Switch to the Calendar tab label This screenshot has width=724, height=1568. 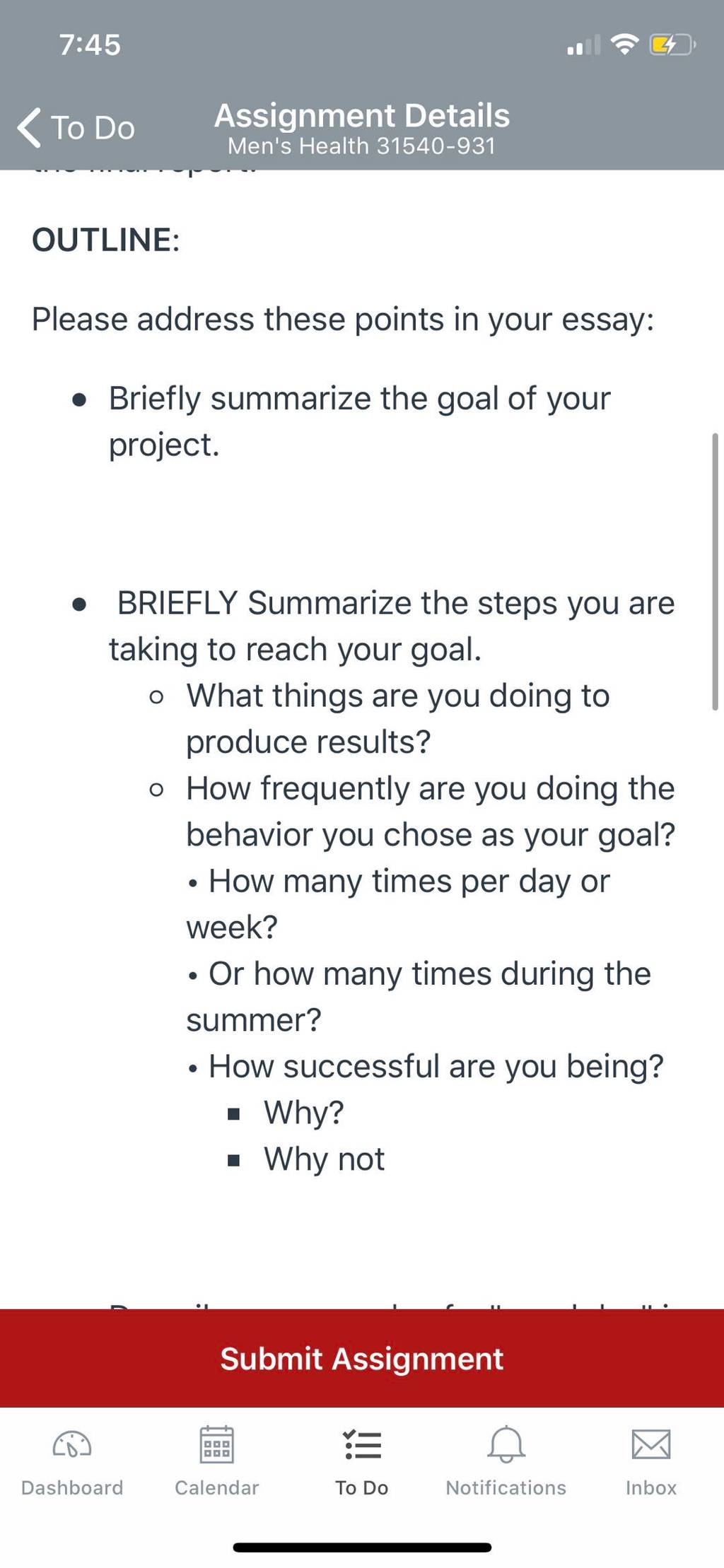click(x=216, y=1487)
